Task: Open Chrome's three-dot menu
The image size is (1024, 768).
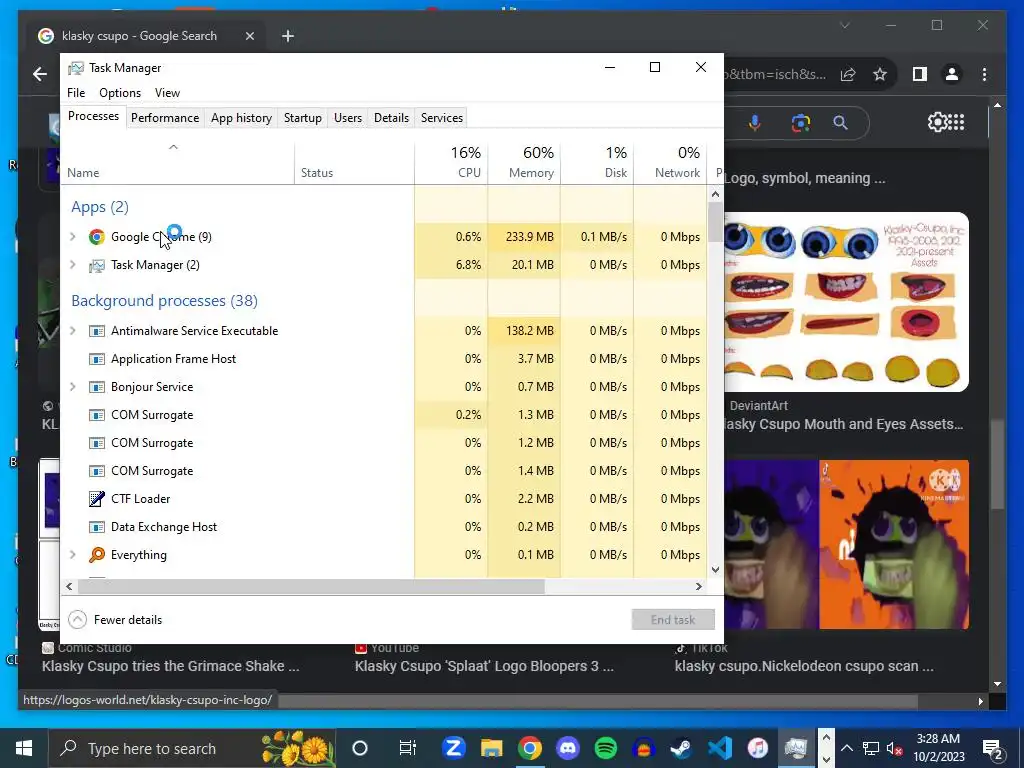Action: coord(984,74)
